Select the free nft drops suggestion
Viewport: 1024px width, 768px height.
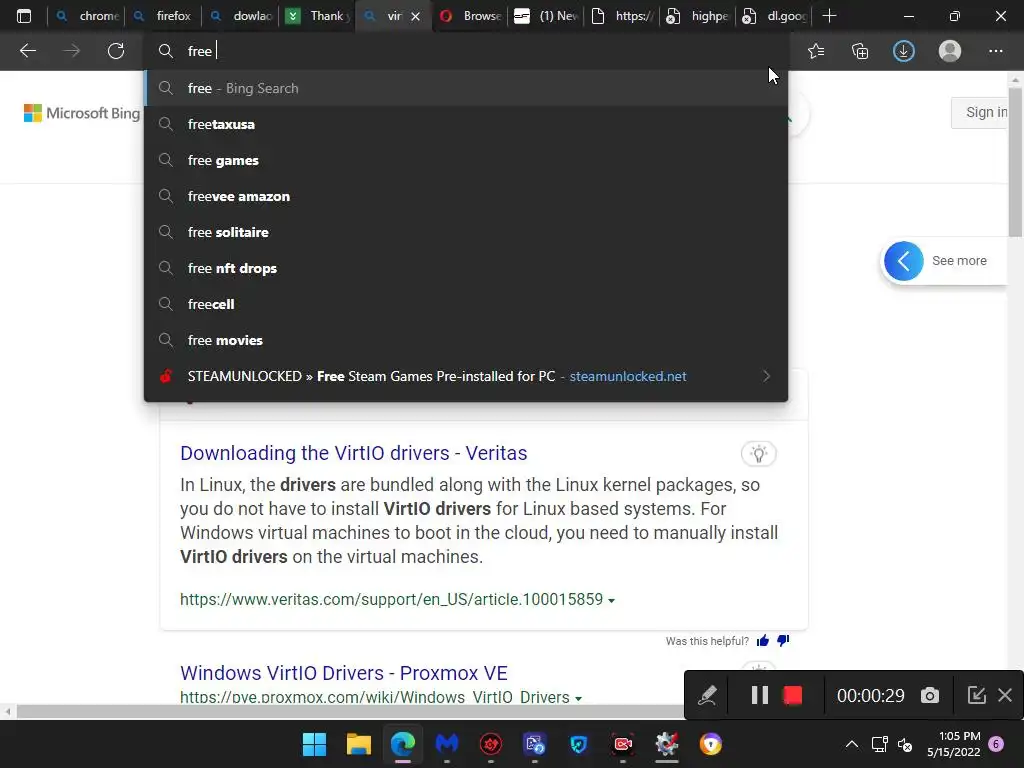466,268
